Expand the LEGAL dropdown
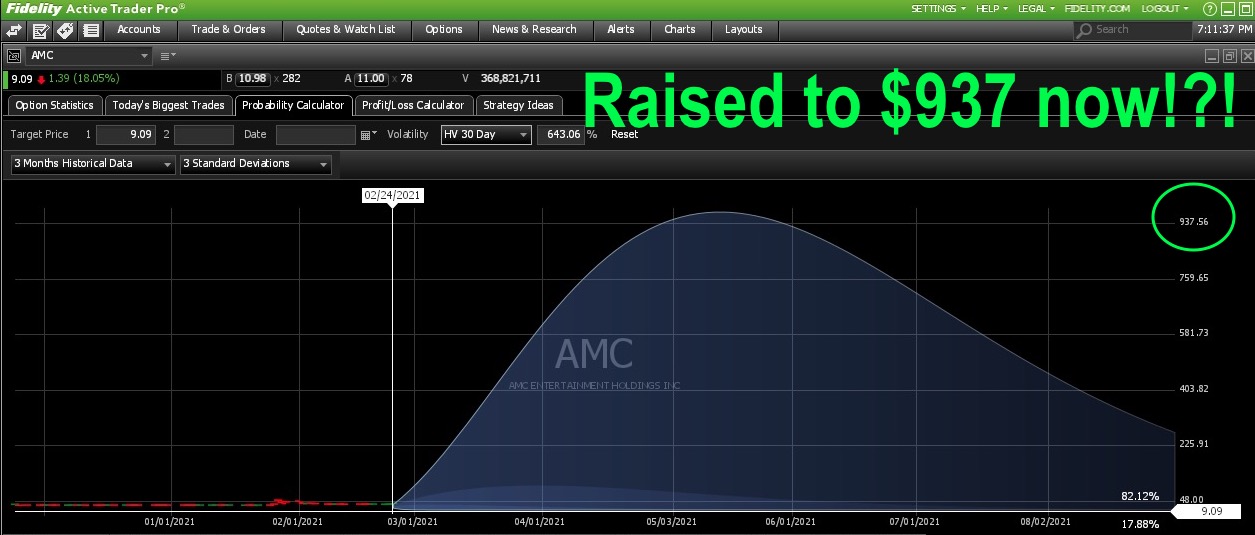Viewport: 1255px width, 535px height. coord(1036,8)
